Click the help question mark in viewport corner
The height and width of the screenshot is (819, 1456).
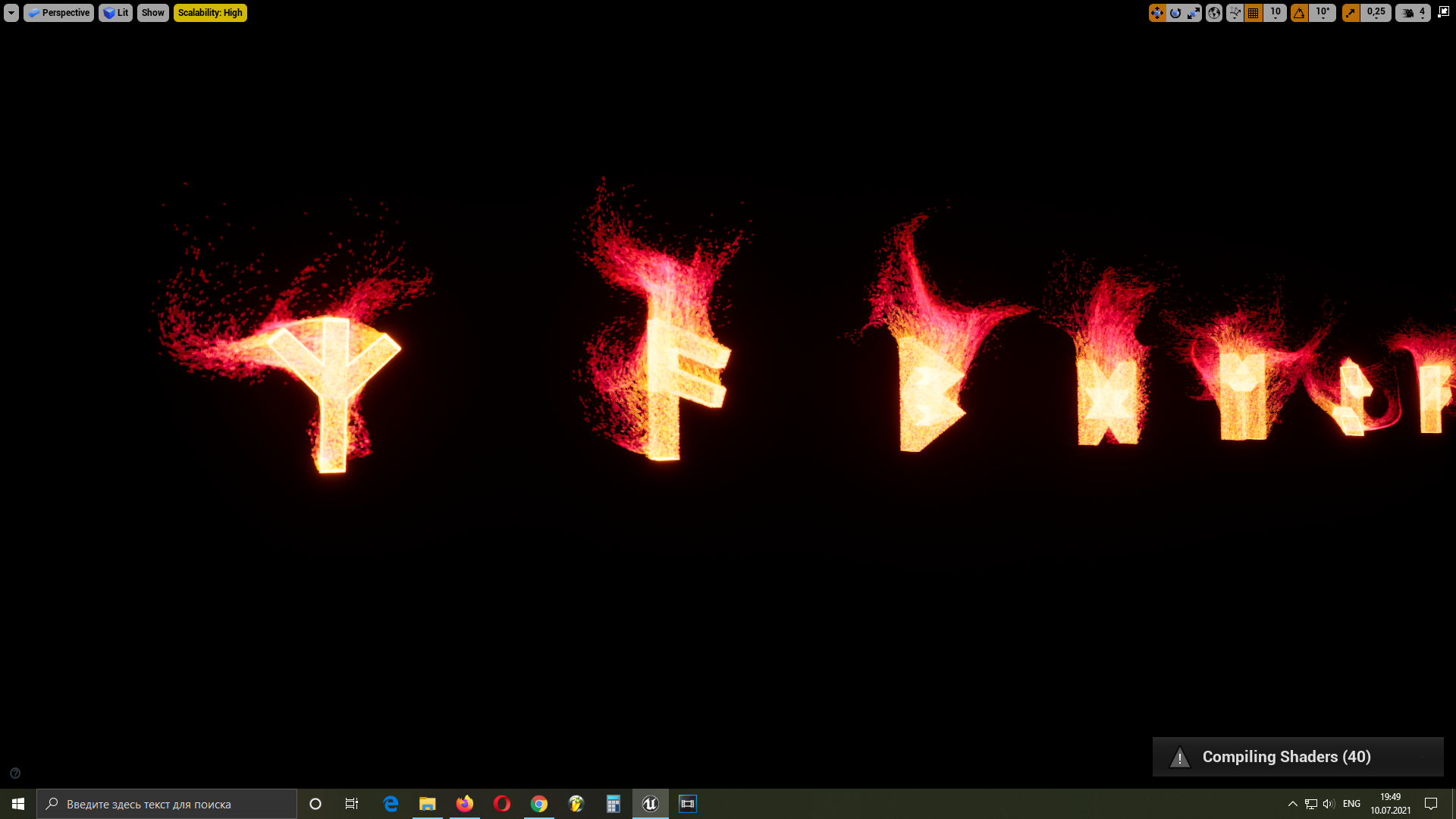pyautogui.click(x=15, y=773)
